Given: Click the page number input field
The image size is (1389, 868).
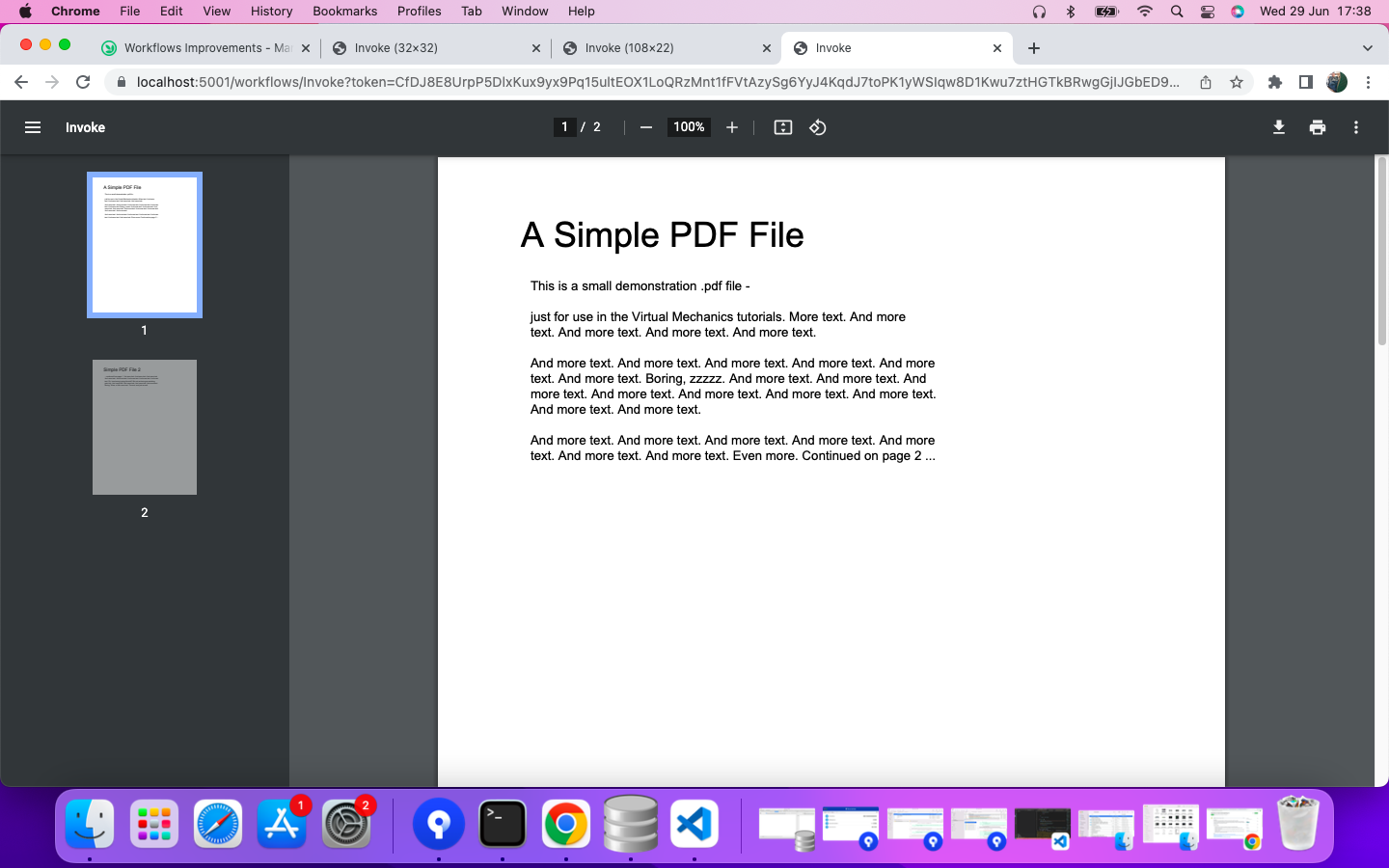Looking at the screenshot, I should click(x=564, y=127).
